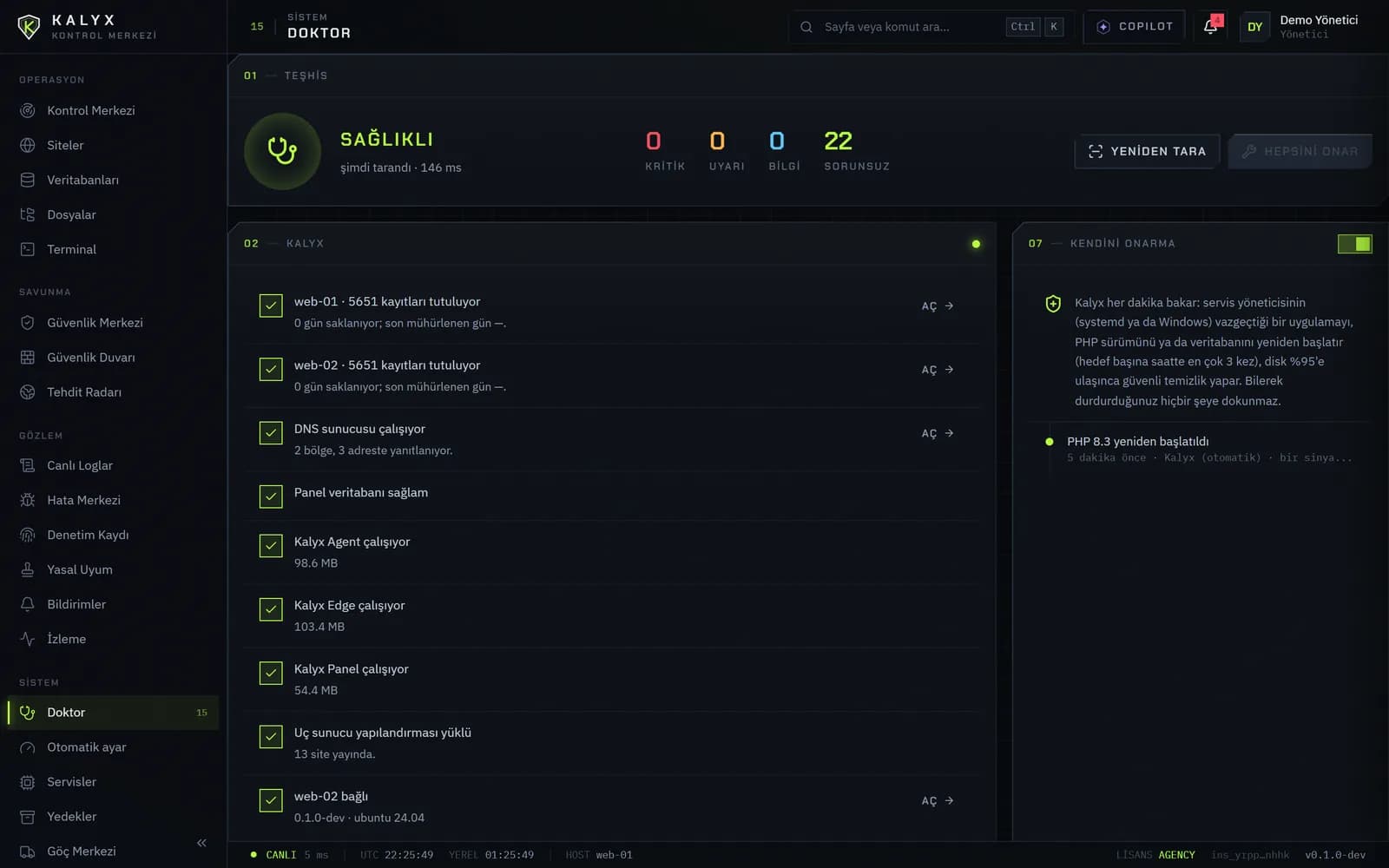Open the Yedekler archive icon

click(28, 817)
